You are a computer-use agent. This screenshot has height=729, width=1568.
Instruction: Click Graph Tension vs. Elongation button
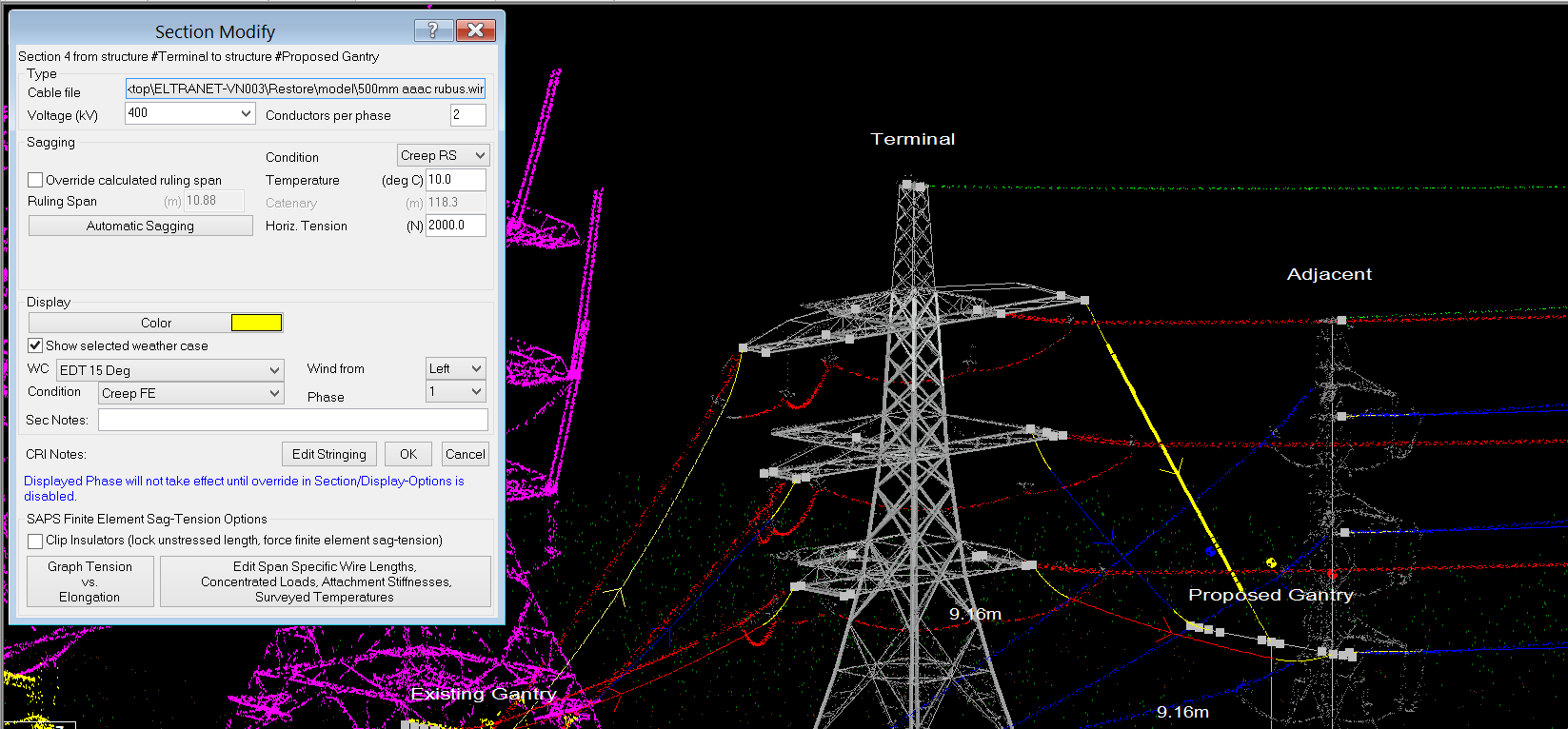click(x=90, y=581)
